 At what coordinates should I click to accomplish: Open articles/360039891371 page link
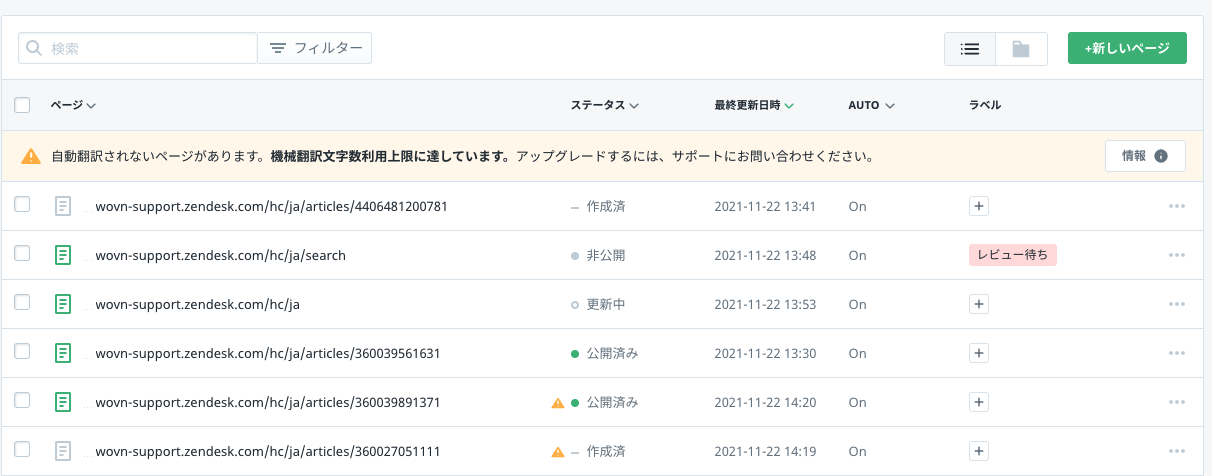click(x=268, y=402)
